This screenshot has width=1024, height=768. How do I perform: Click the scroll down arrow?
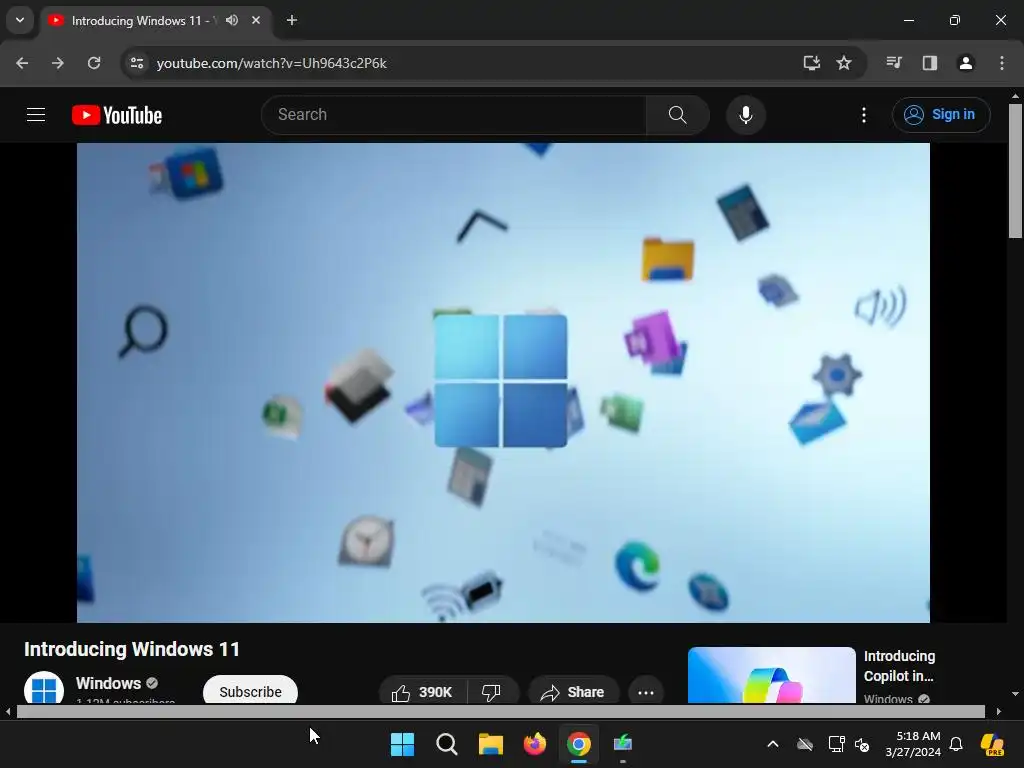pyautogui.click(x=1015, y=694)
